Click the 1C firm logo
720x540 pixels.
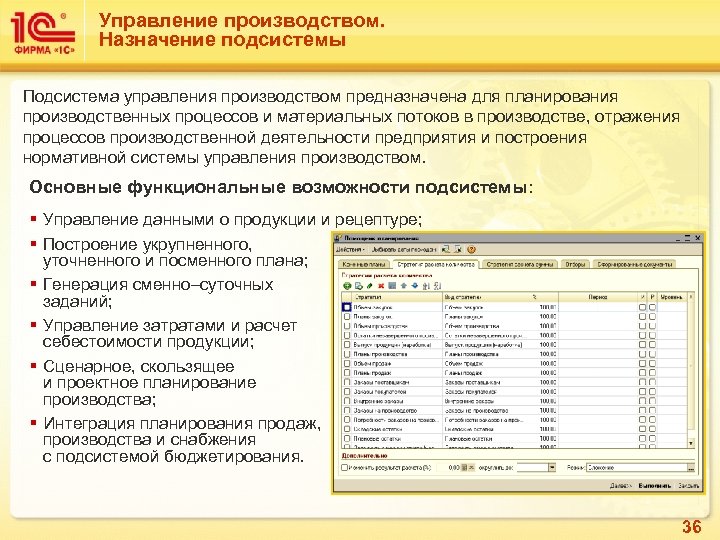point(43,34)
